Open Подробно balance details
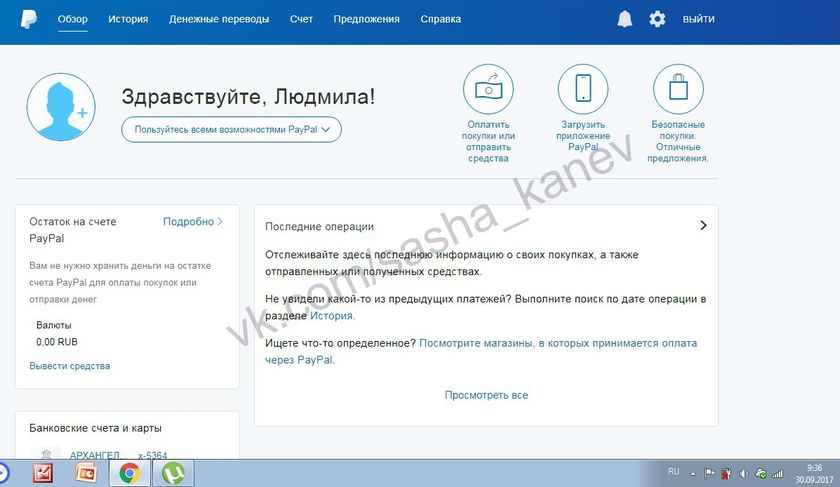This screenshot has height=487, width=840. click(192, 221)
